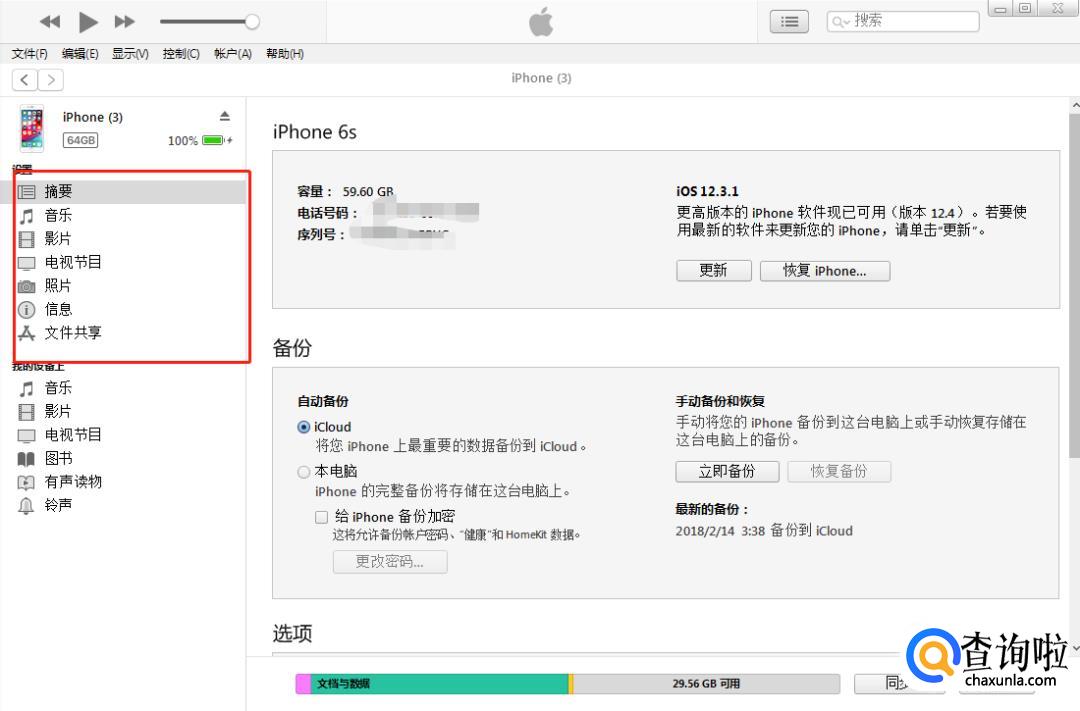The width and height of the screenshot is (1080, 711).
Task: Click the 信息 info icon
Action: pyautogui.click(x=26, y=310)
